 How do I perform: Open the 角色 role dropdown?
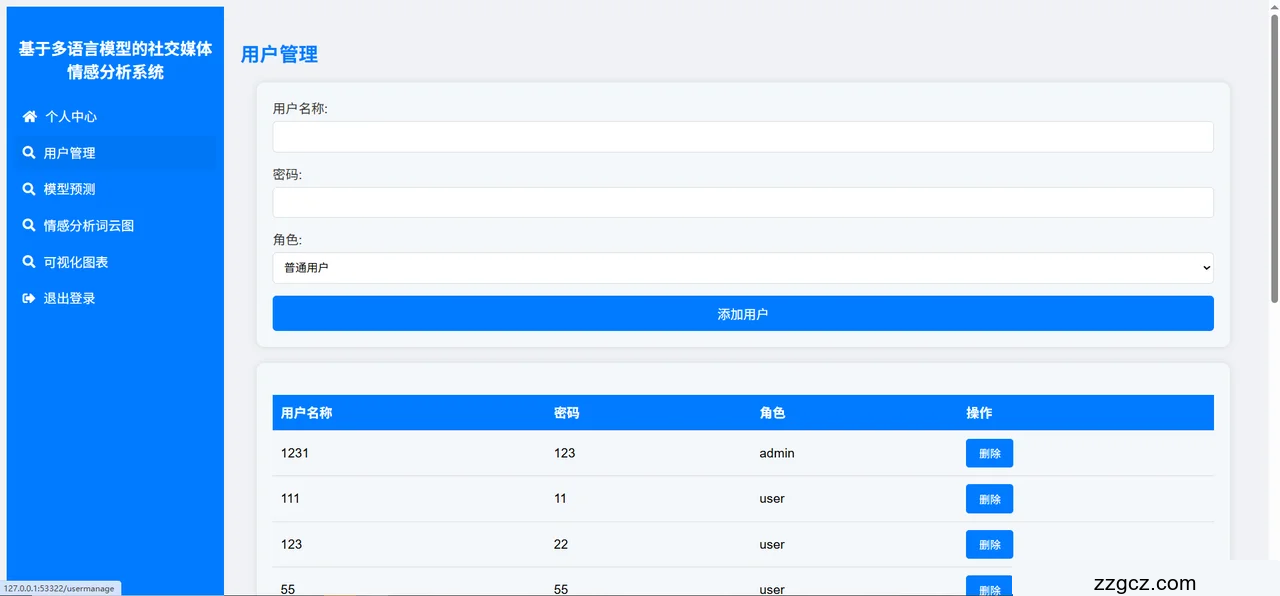coord(742,268)
